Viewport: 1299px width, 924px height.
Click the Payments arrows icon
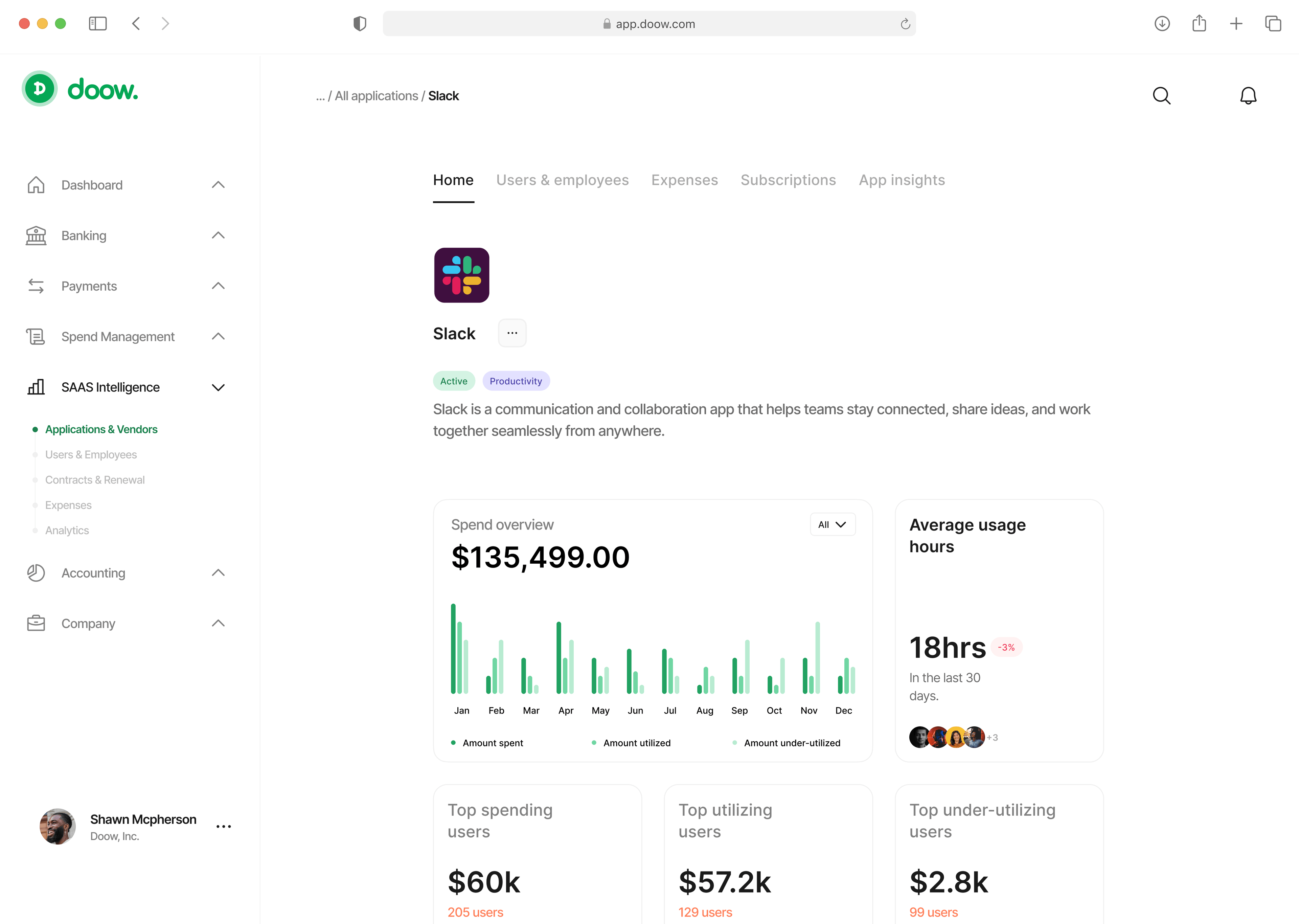tap(36, 286)
